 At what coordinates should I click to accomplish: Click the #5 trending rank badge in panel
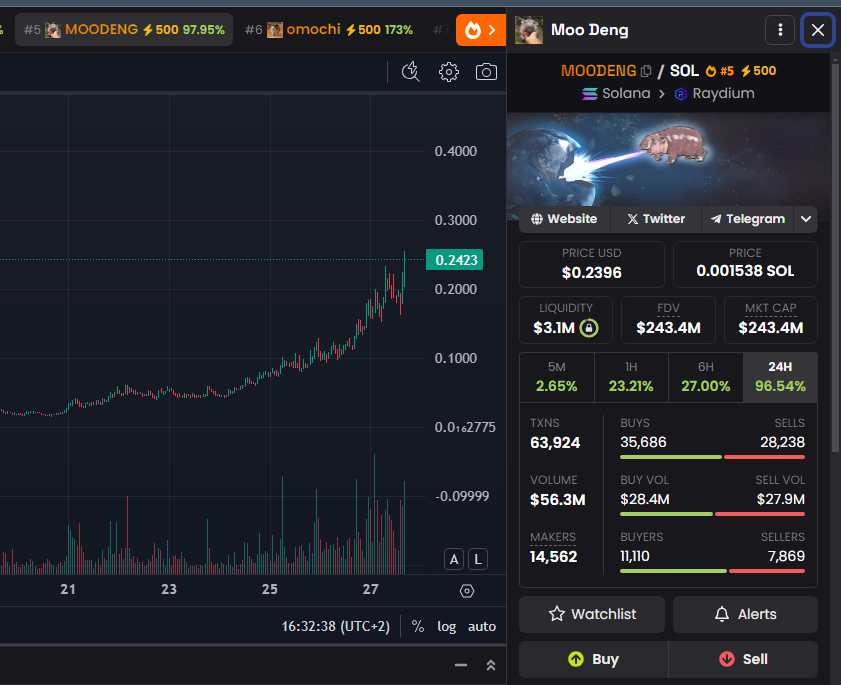click(720, 71)
